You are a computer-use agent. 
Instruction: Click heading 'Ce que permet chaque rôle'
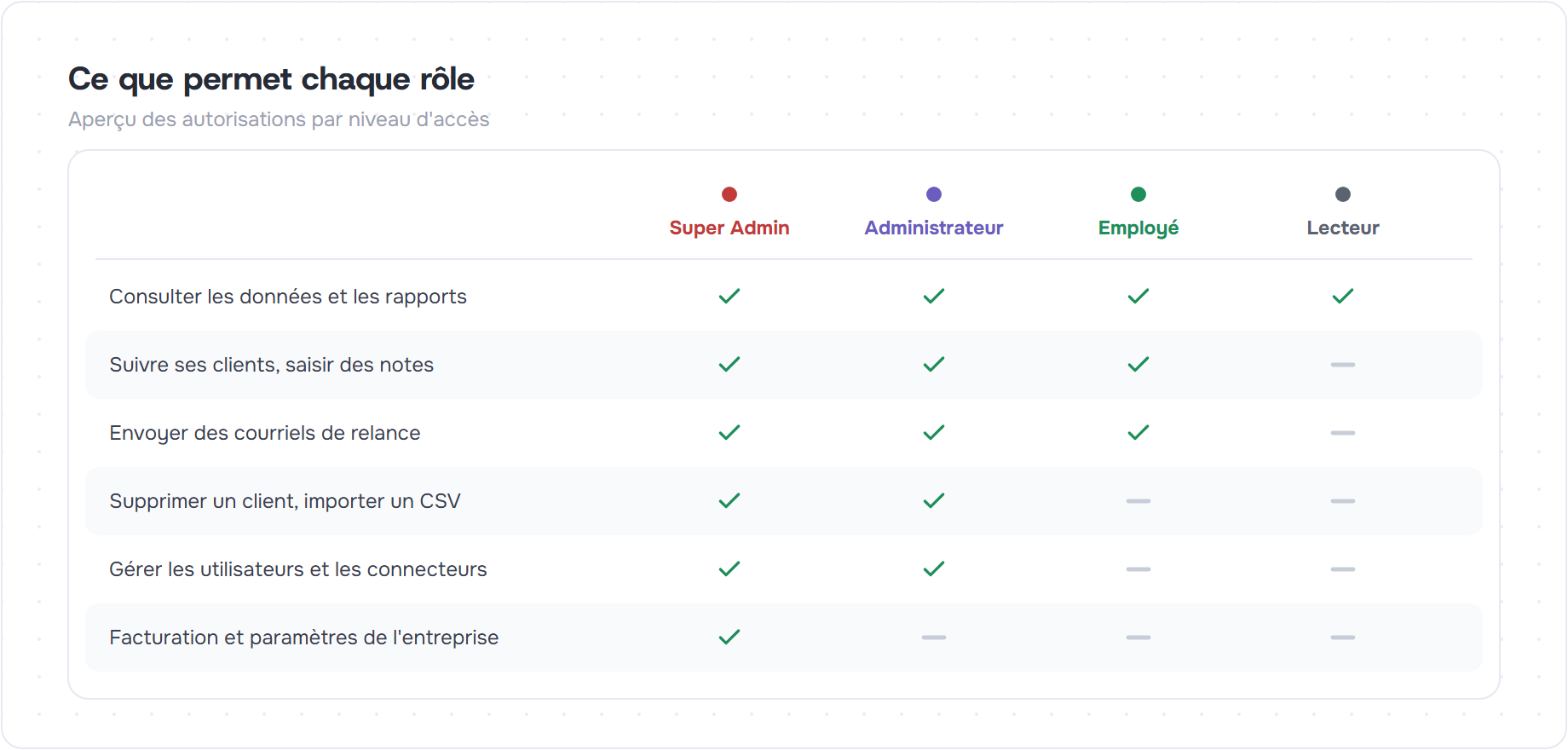pos(271,79)
